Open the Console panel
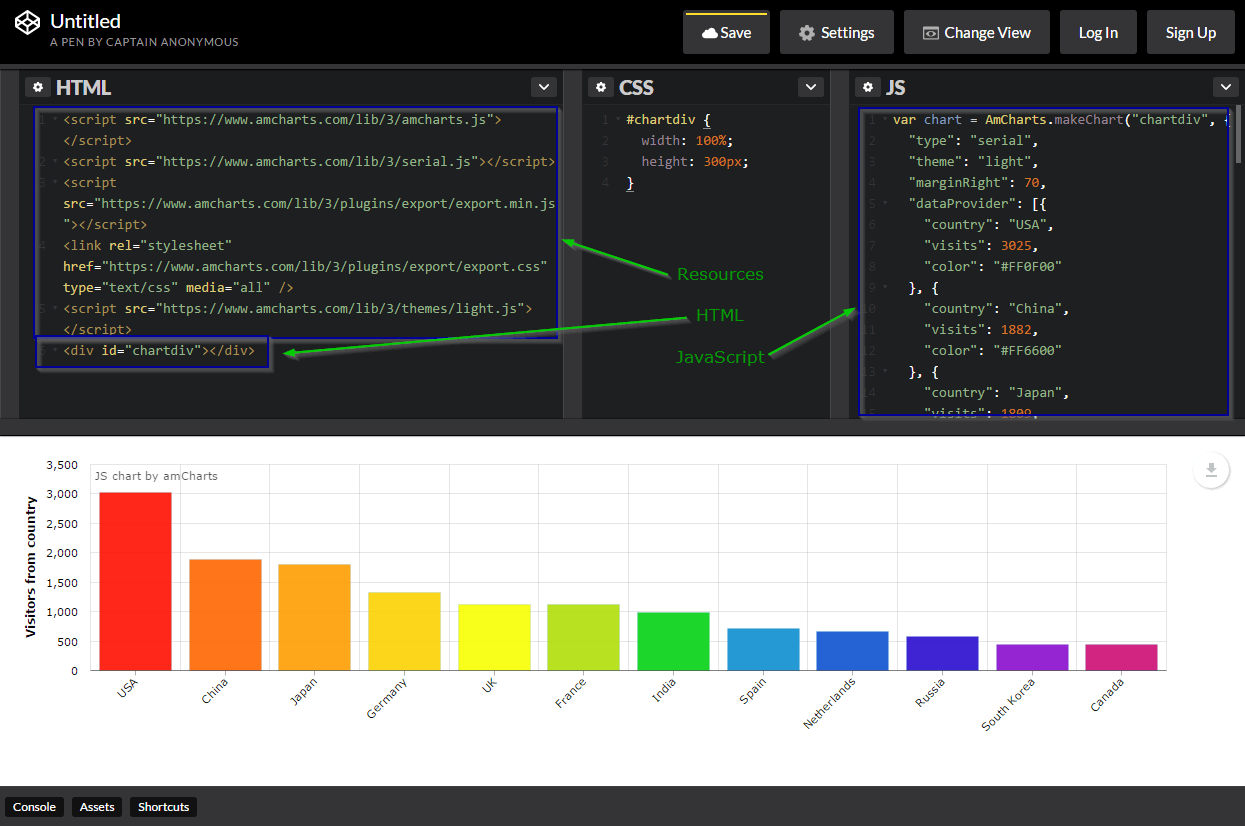Image resolution: width=1245 pixels, height=826 pixels. point(34,807)
